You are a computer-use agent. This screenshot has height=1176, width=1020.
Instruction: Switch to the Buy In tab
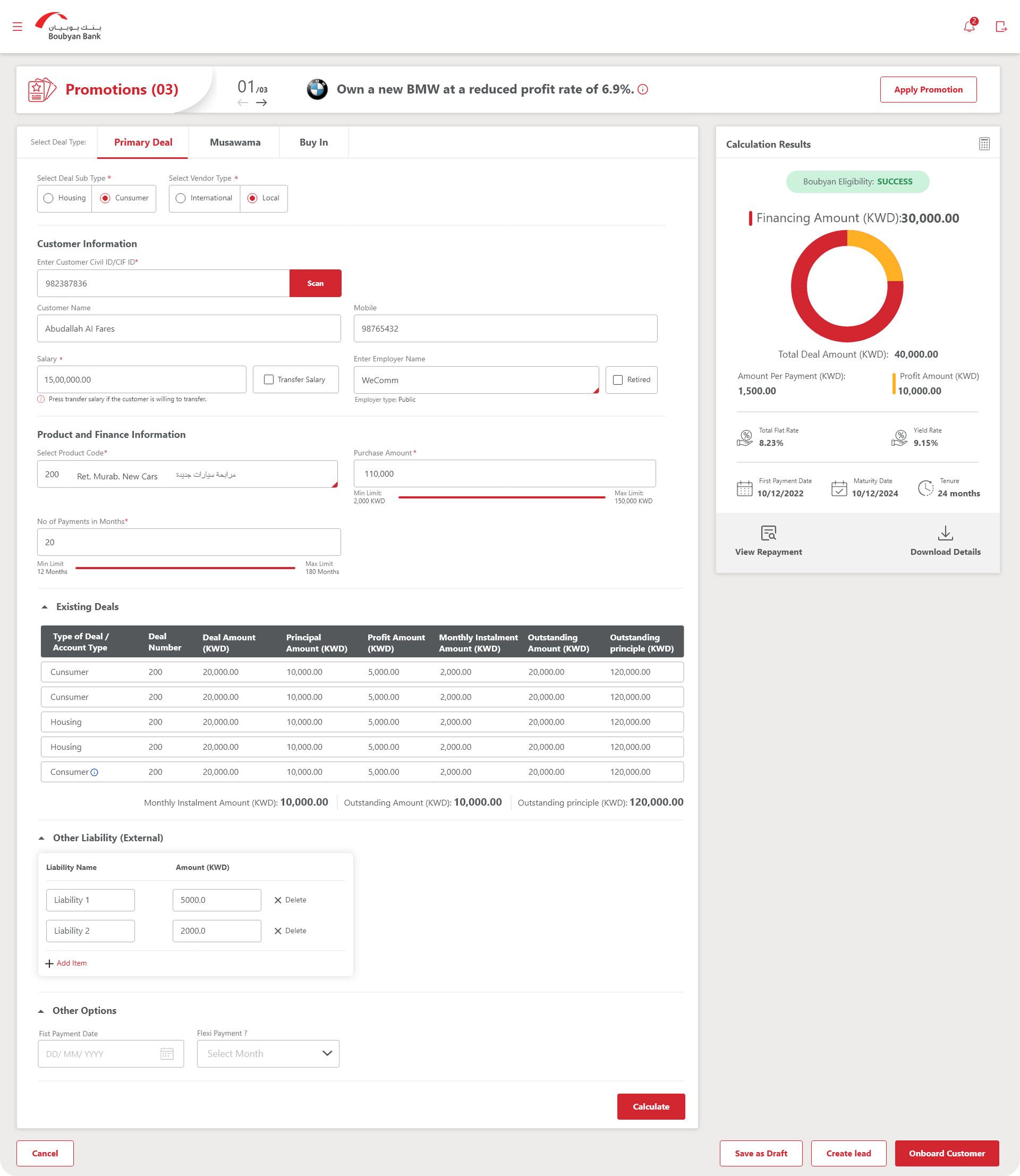point(313,142)
